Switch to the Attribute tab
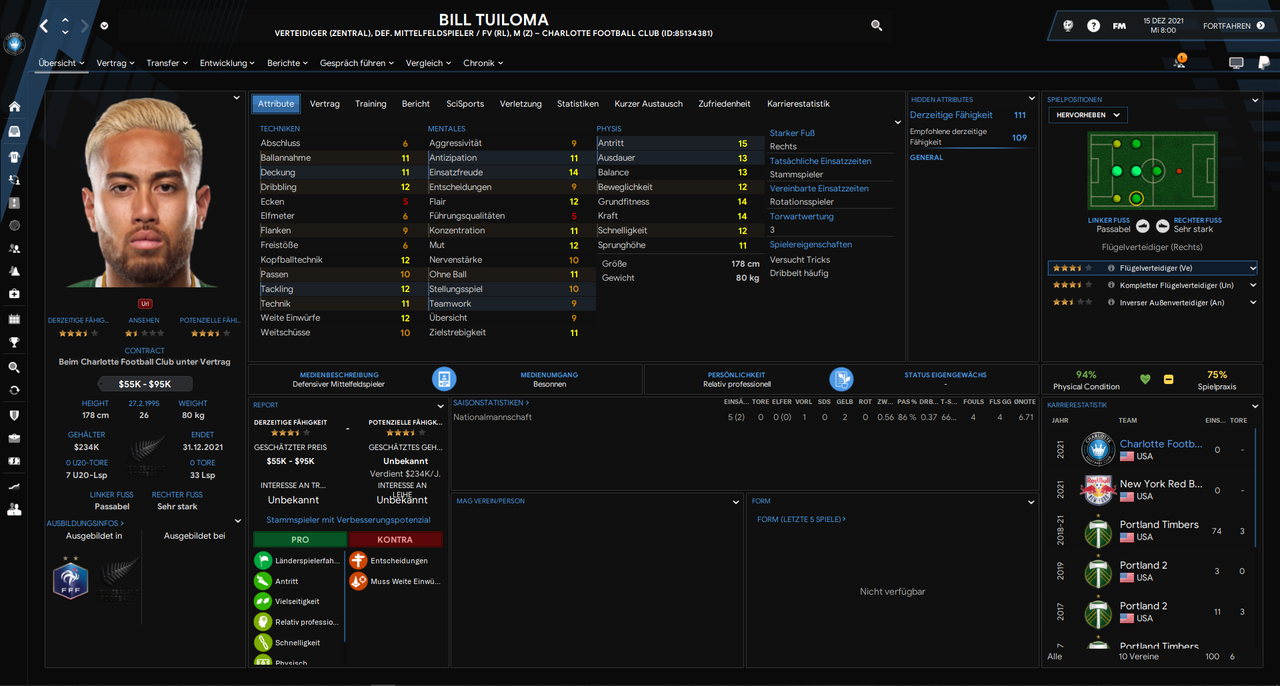The width and height of the screenshot is (1280, 686). point(276,104)
